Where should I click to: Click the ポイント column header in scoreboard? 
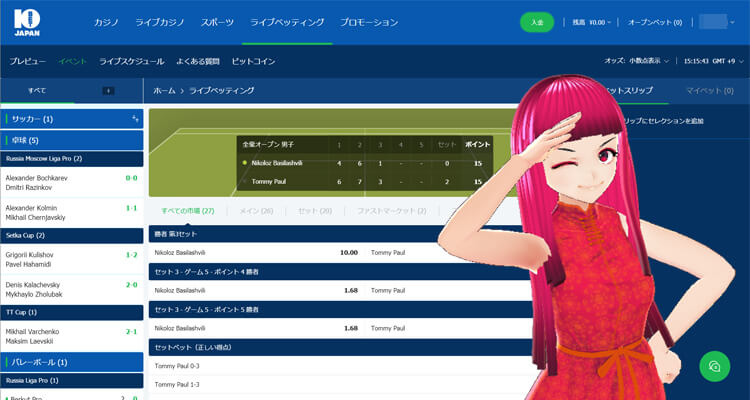pyautogui.click(x=477, y=144)
